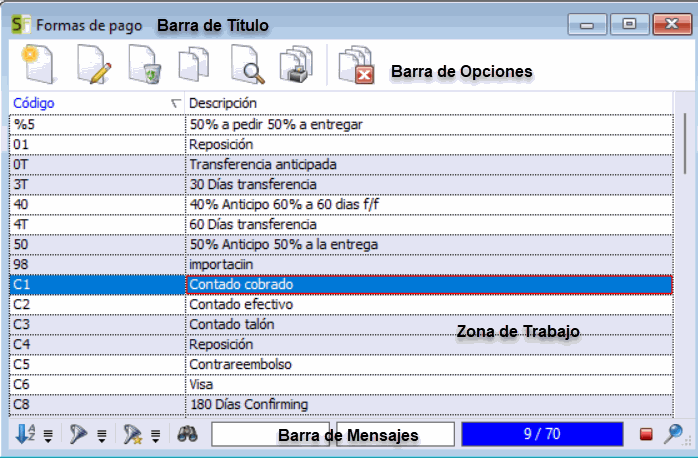The image size is (698, 458).
Task: Minimize the Formas de pago window
Action: [x=587, y=24]
